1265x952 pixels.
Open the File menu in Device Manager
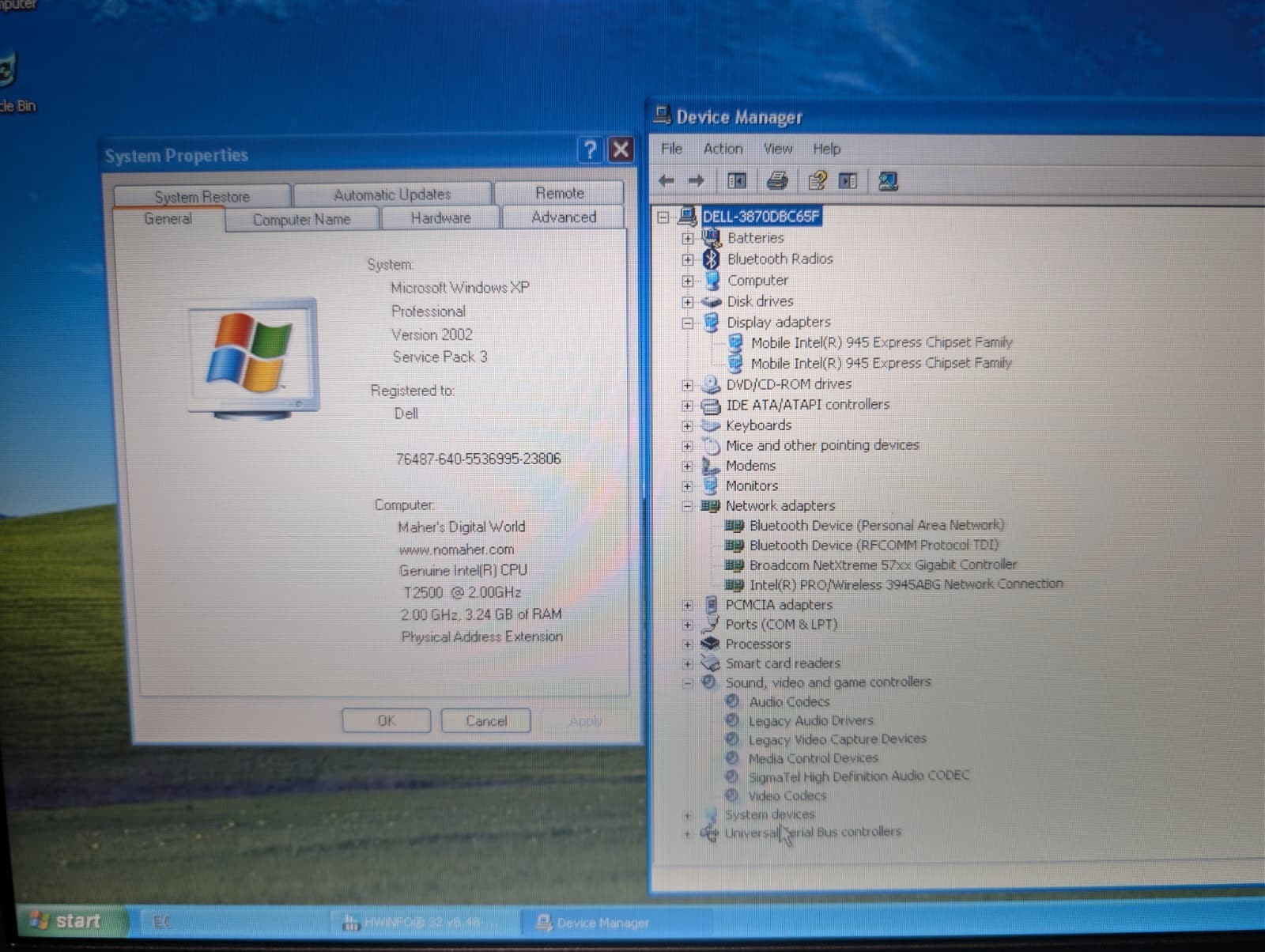click(x=671, y=149)
